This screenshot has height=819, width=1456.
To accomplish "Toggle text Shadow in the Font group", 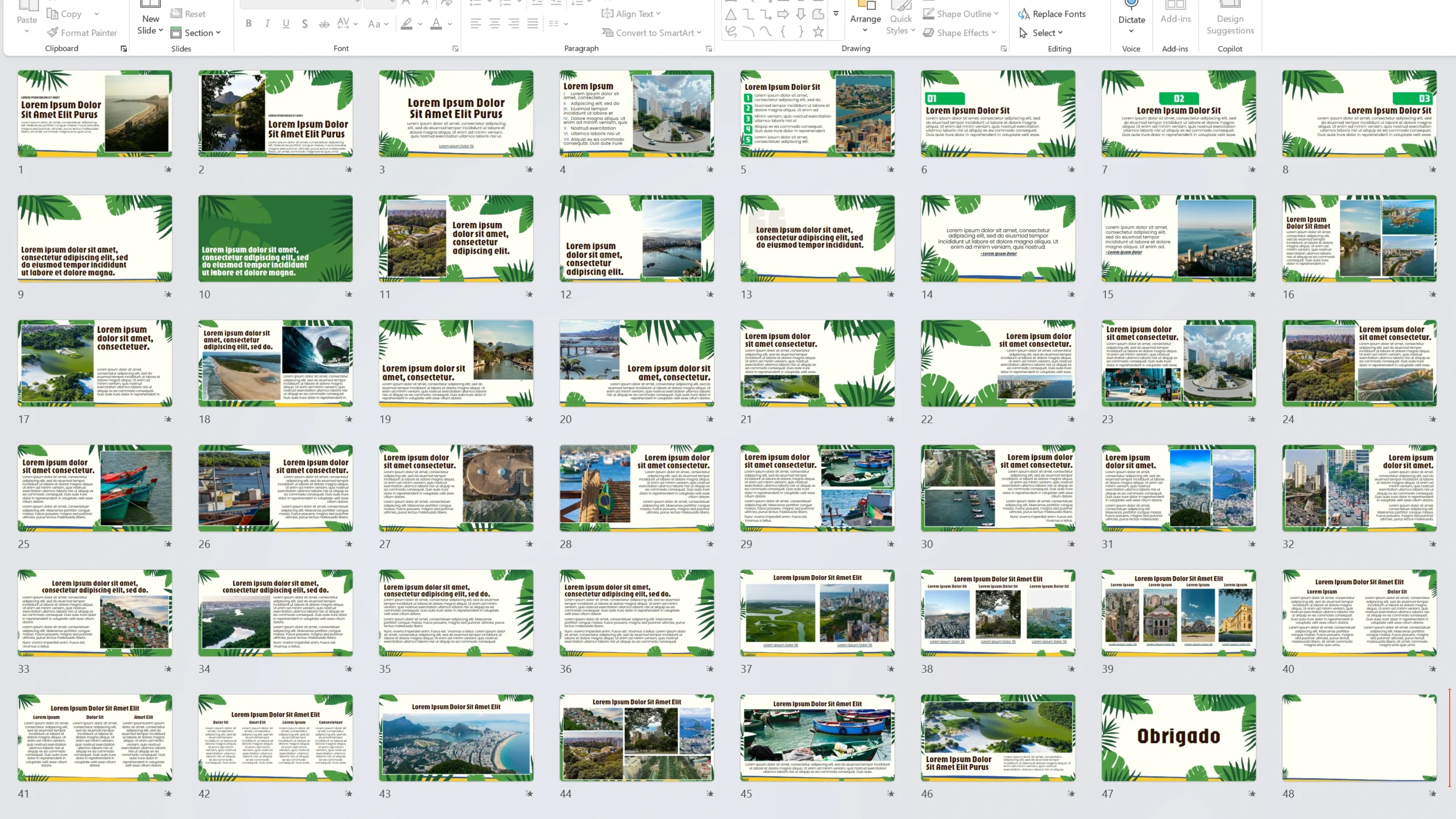I will tap(305, 24).
